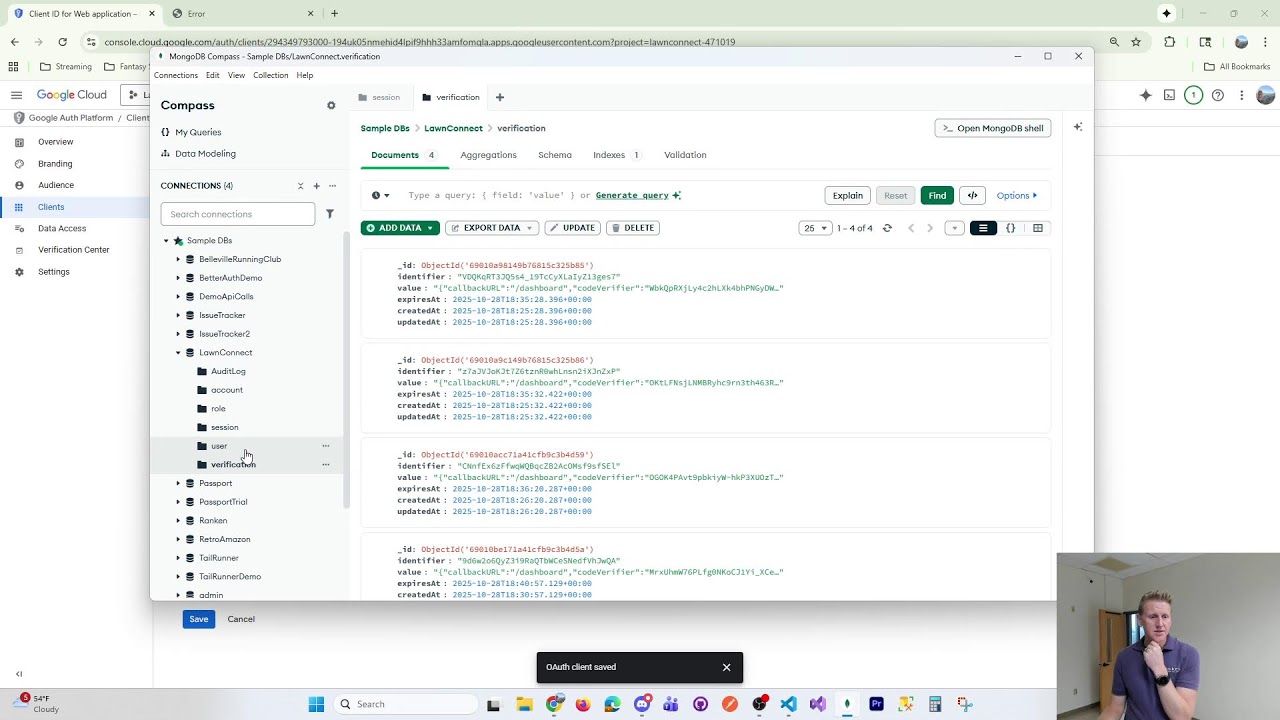The width and height of the screenshot is (1280, 720).
Task: Open Windows Start menu
Action: 316,704
